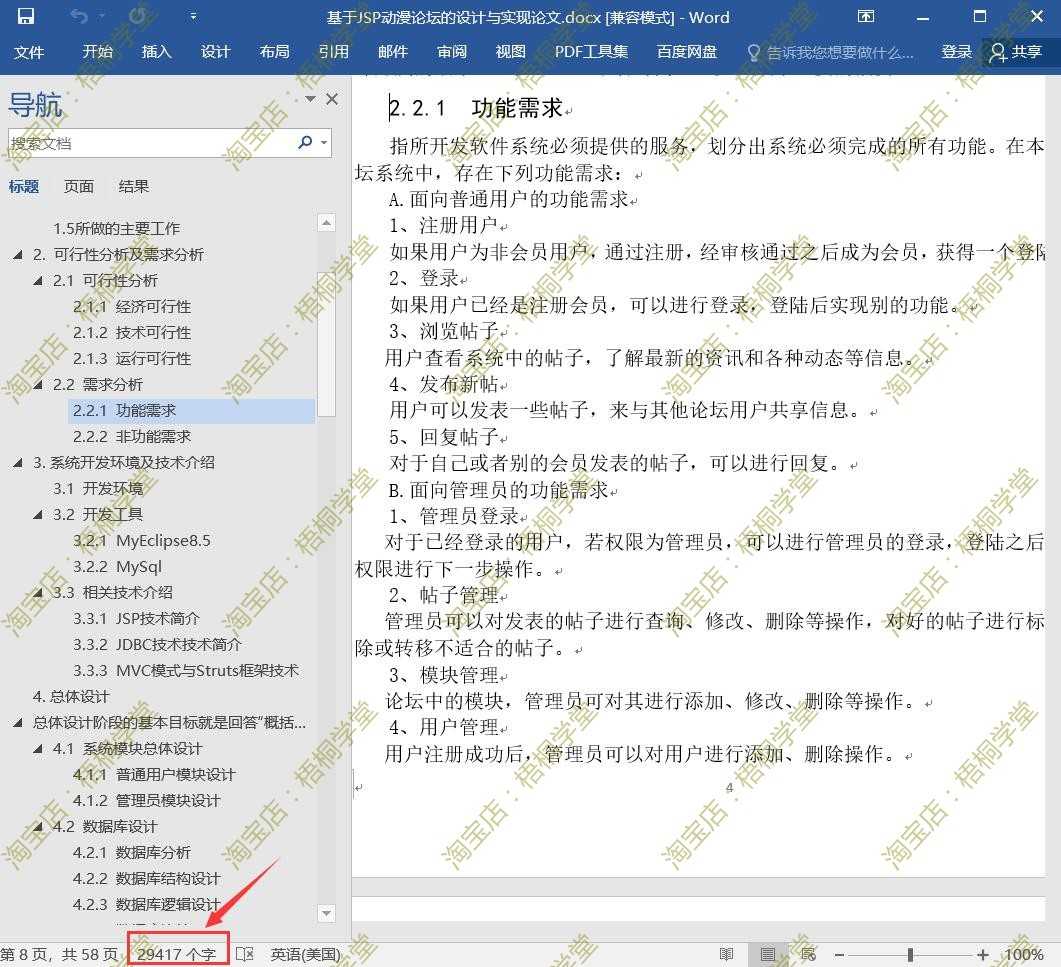Click the 登录 sign-in button
The width and height of the screenshot is (1061, 967).
(956, 52)
